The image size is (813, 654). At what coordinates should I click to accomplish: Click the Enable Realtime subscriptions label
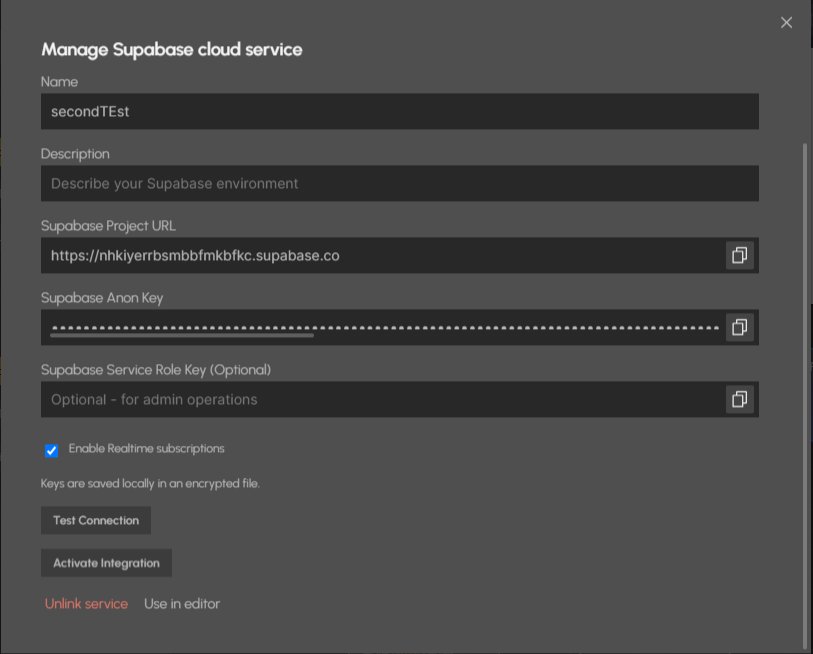click(x=146, y=449)
